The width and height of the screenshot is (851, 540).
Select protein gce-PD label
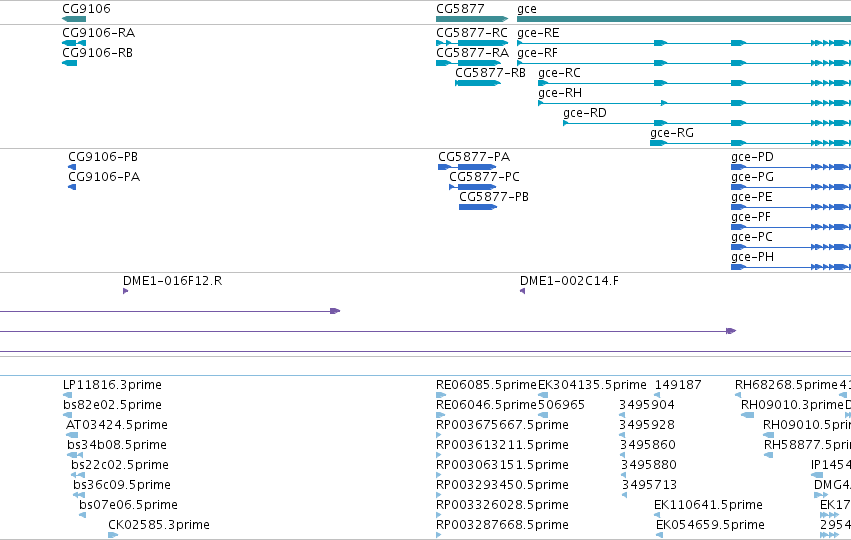tap(753, 157)
